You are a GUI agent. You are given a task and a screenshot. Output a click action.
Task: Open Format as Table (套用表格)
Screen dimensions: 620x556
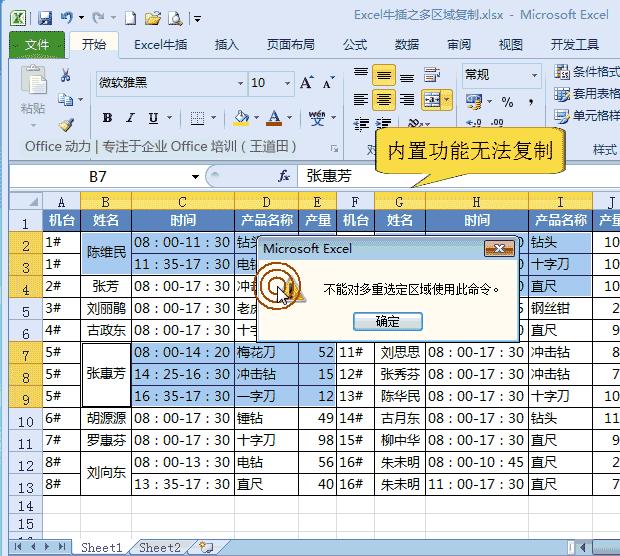coord(587,94)
